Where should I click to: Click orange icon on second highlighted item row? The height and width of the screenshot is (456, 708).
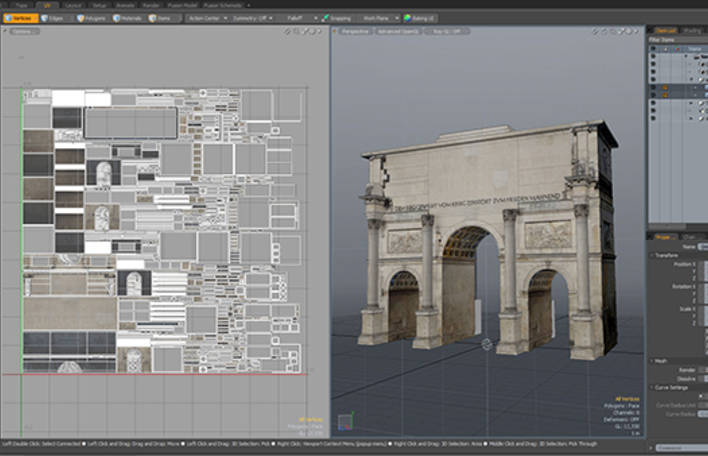coord(665,95)
